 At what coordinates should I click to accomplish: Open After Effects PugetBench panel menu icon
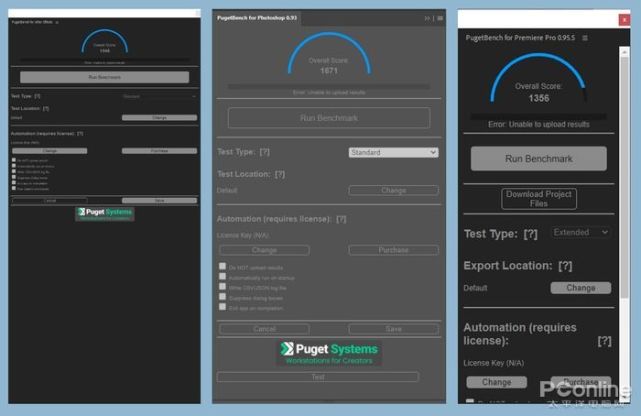pos(57,22)
